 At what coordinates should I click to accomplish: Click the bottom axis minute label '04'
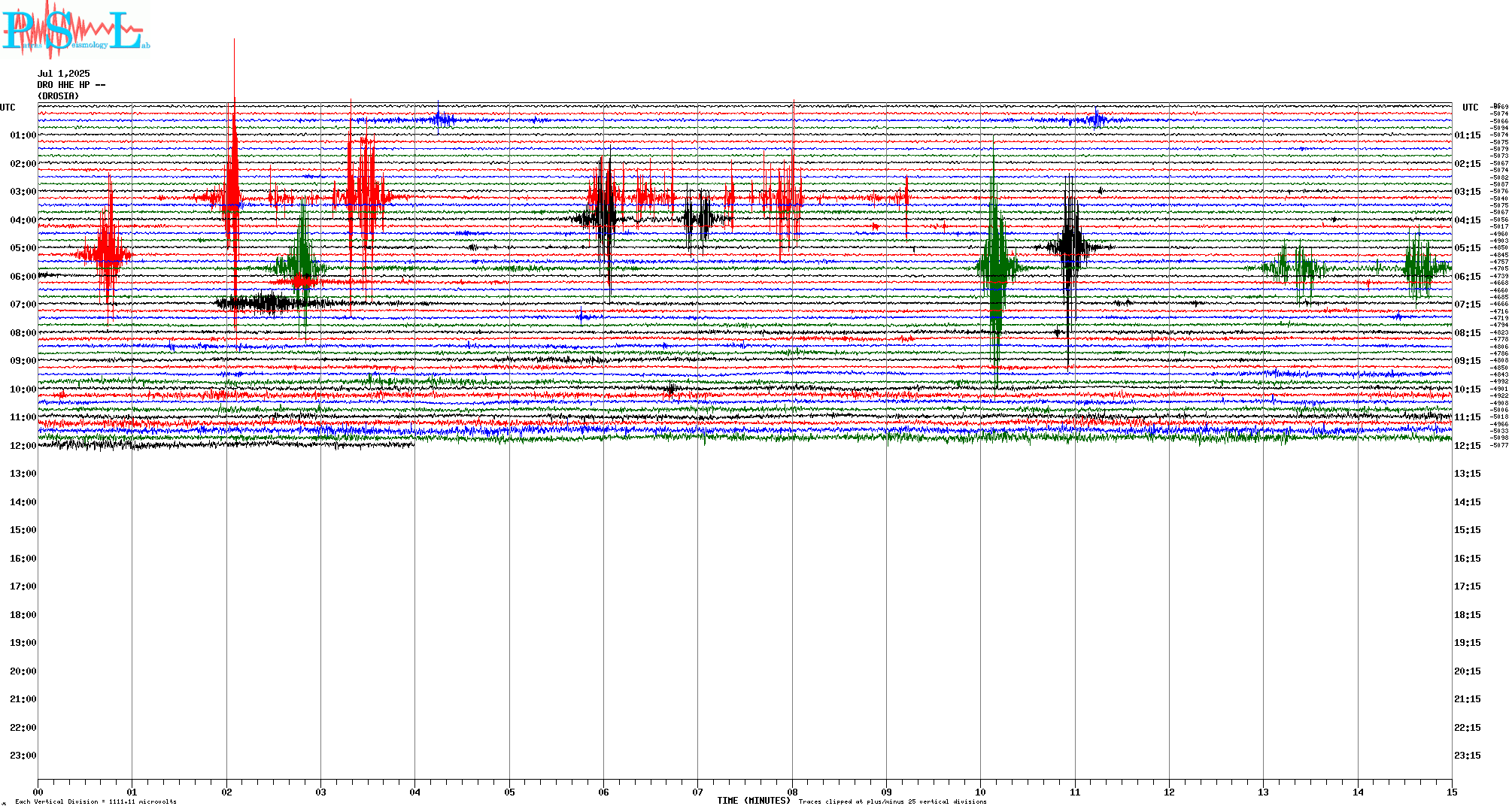[x=414, y=792]
